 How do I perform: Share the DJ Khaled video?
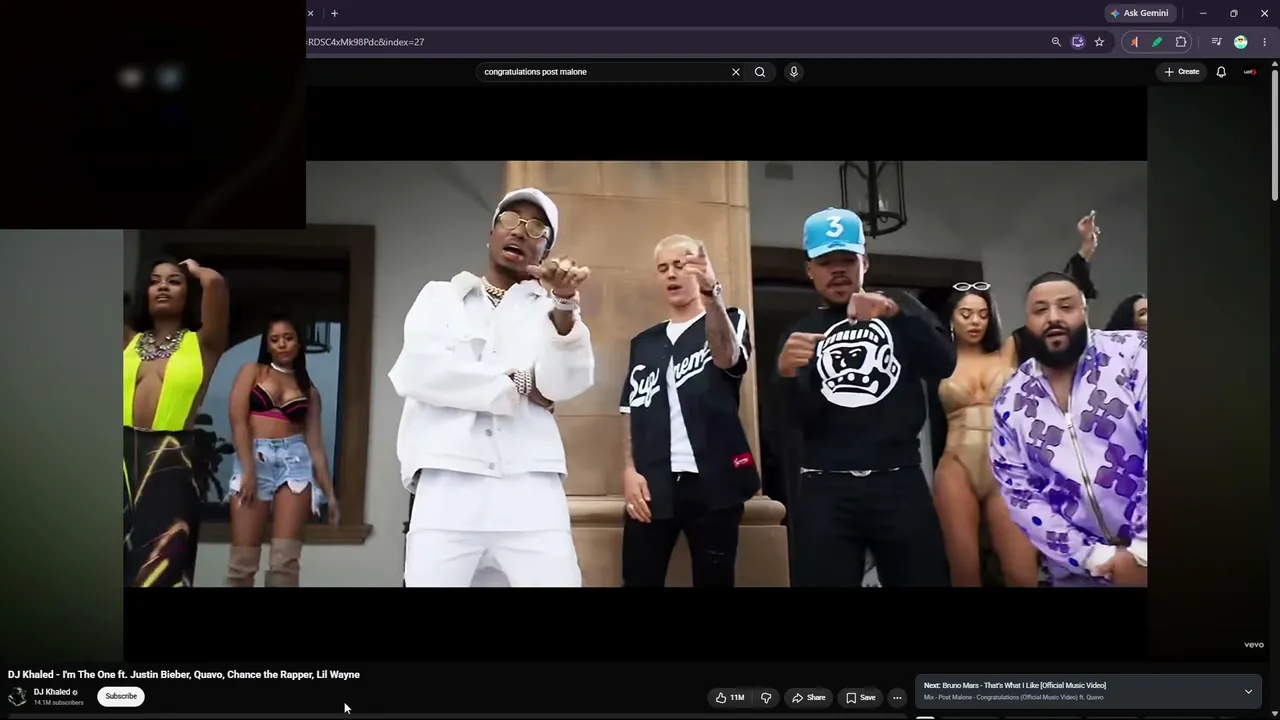(808, 698)
